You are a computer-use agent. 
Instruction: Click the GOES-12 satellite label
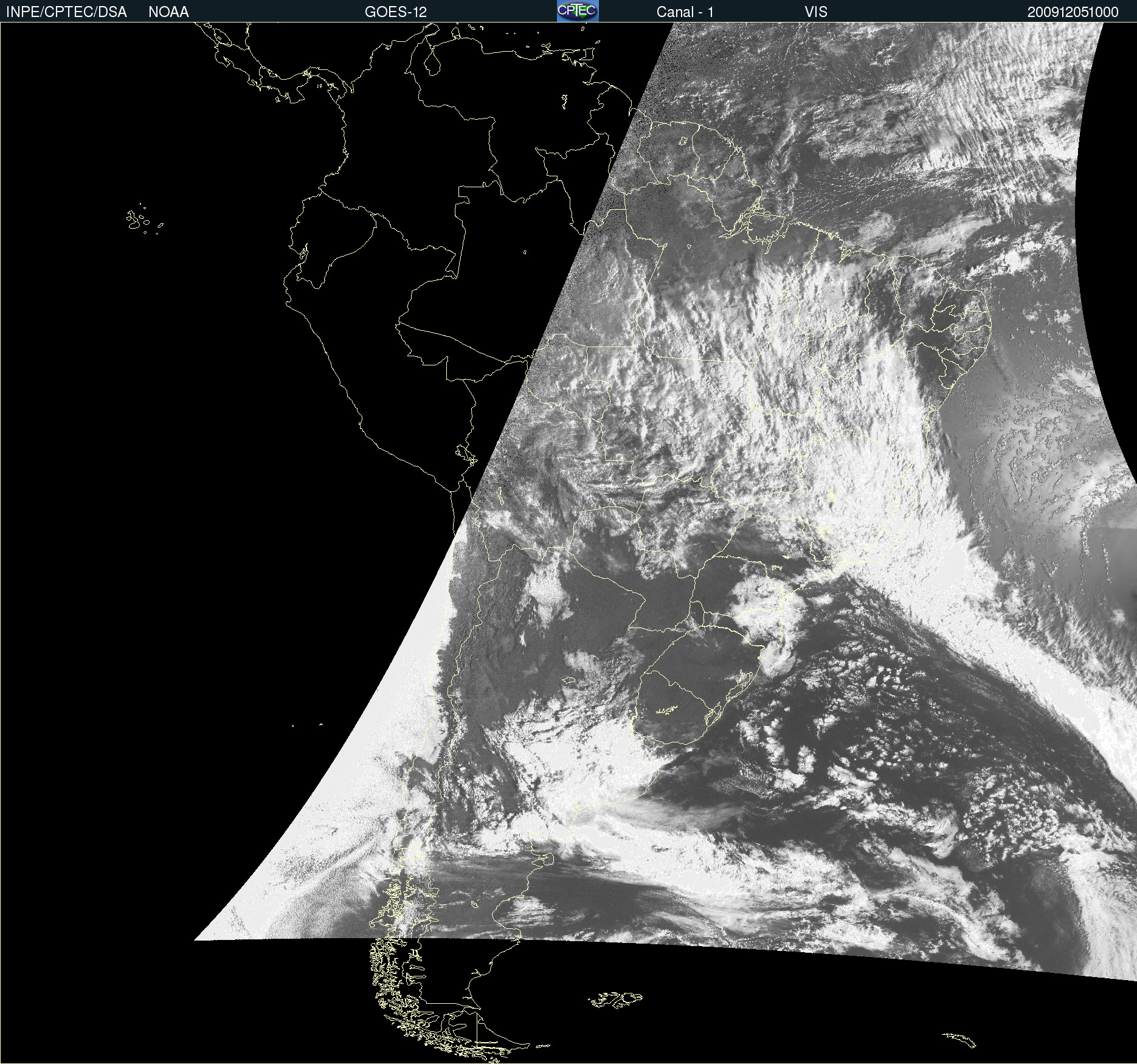pyautogui.click(x=396, y=12)
